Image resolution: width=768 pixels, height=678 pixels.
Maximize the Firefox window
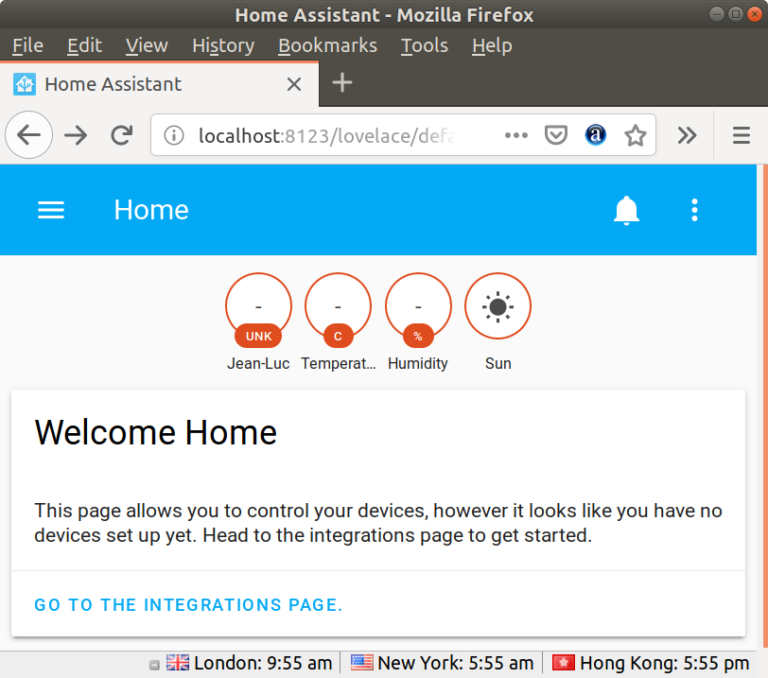click(x=736, y=14)
